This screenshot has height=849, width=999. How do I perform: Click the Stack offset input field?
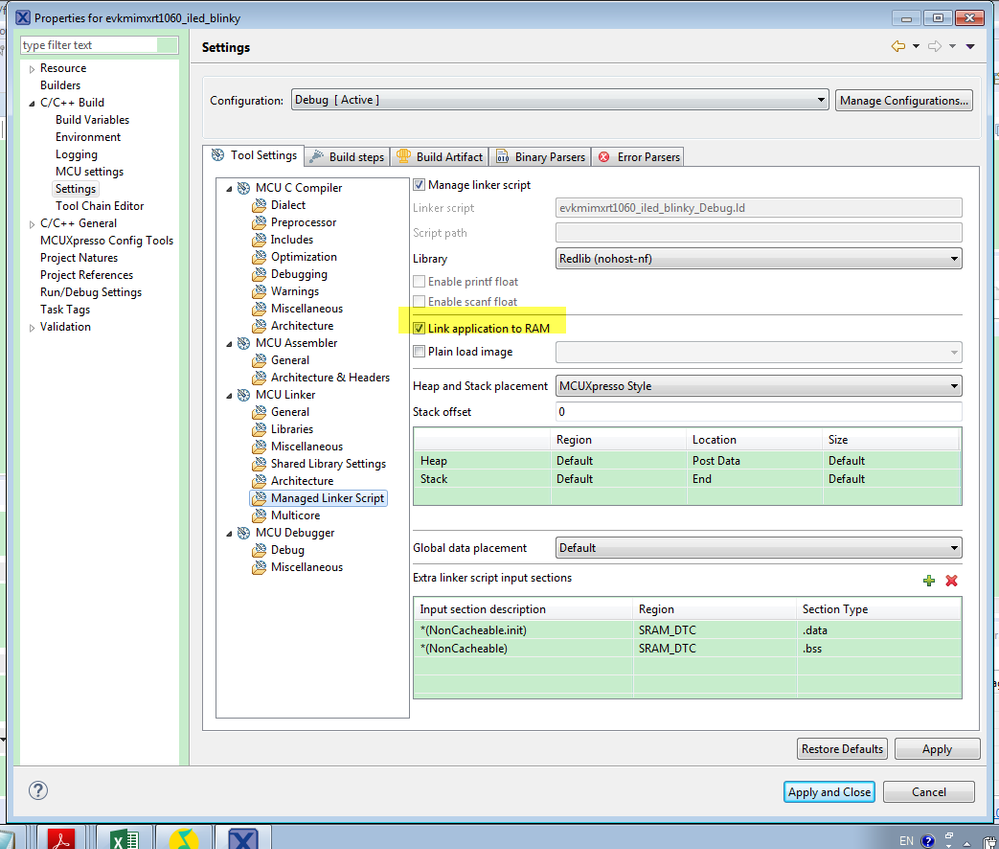(x=758, y=411)
